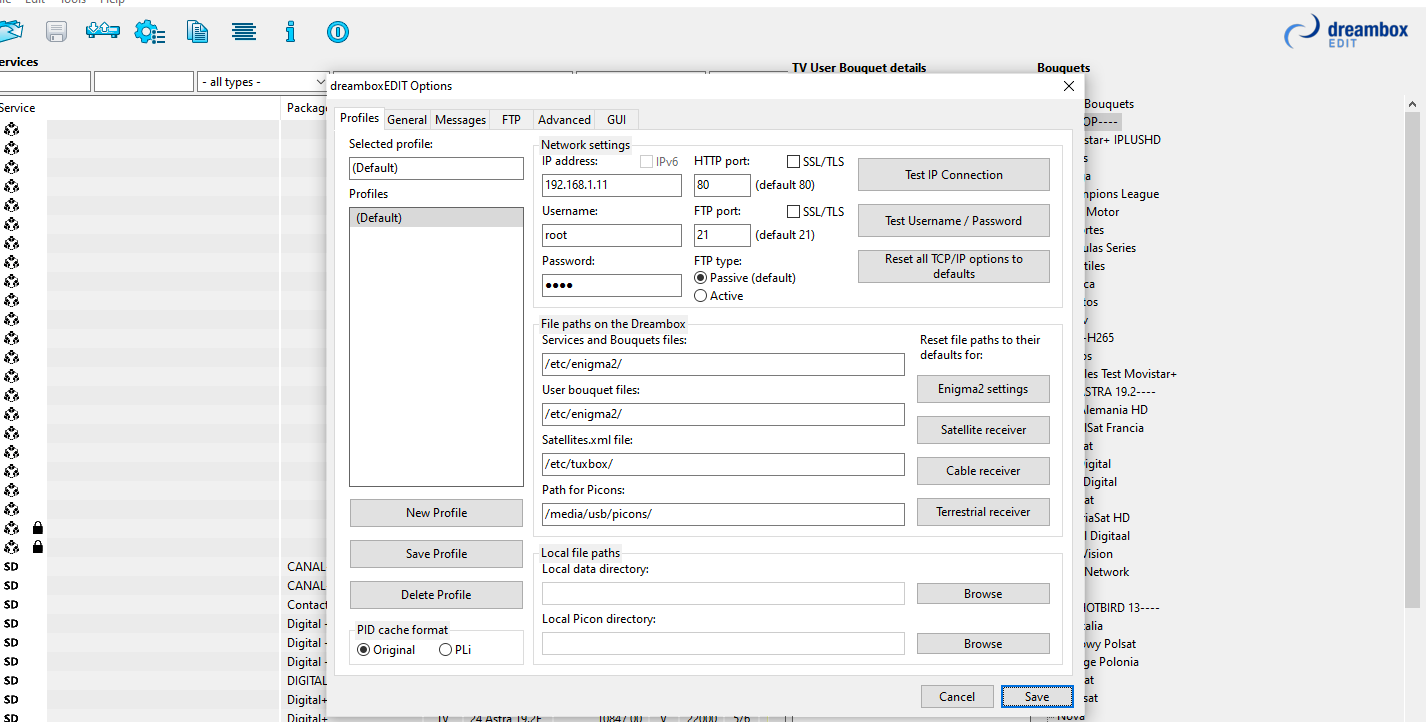Screen dimensions: 1426x722
Task: Open the info 'i' toolbar icon
Action: 290,32
